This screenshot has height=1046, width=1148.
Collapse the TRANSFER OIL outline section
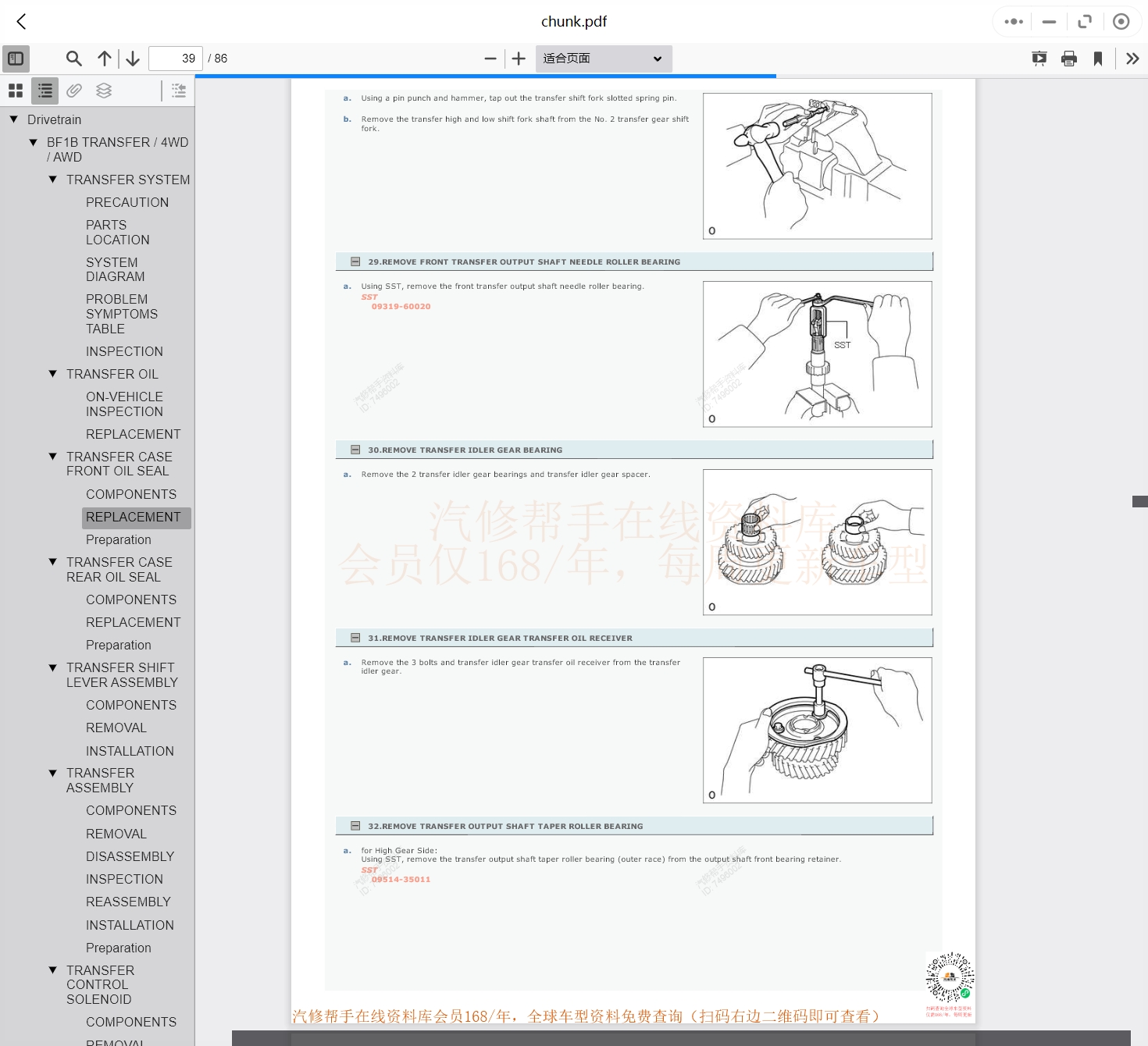(x=53, y=374)
